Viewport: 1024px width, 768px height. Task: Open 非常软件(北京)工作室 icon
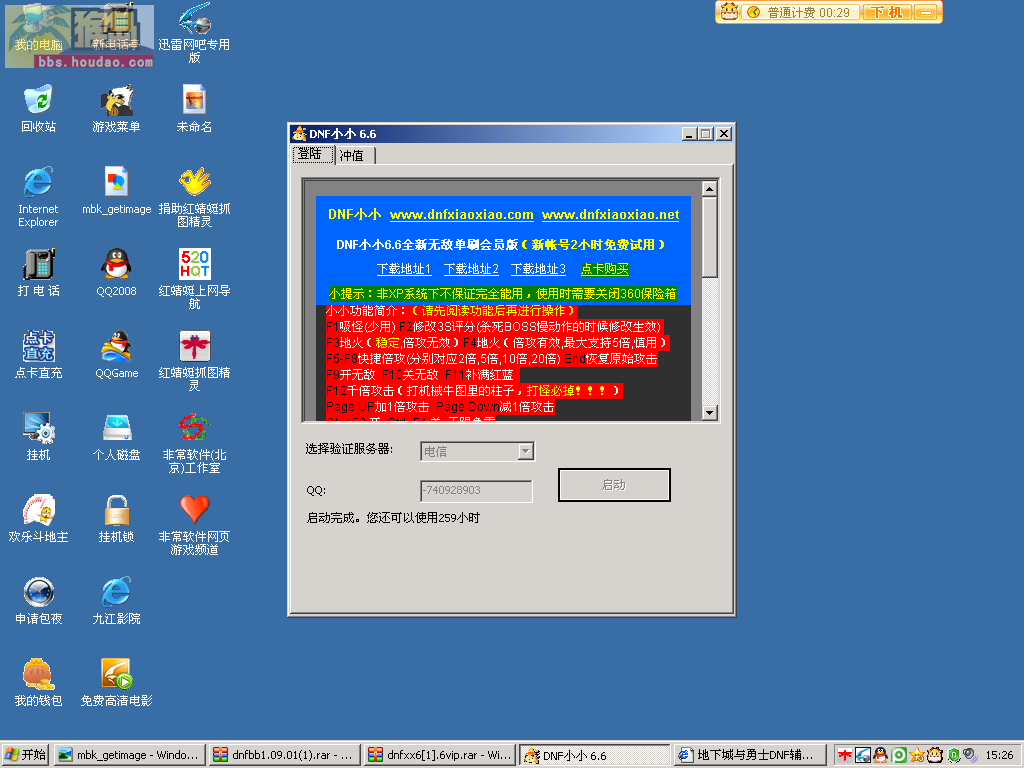194,442
